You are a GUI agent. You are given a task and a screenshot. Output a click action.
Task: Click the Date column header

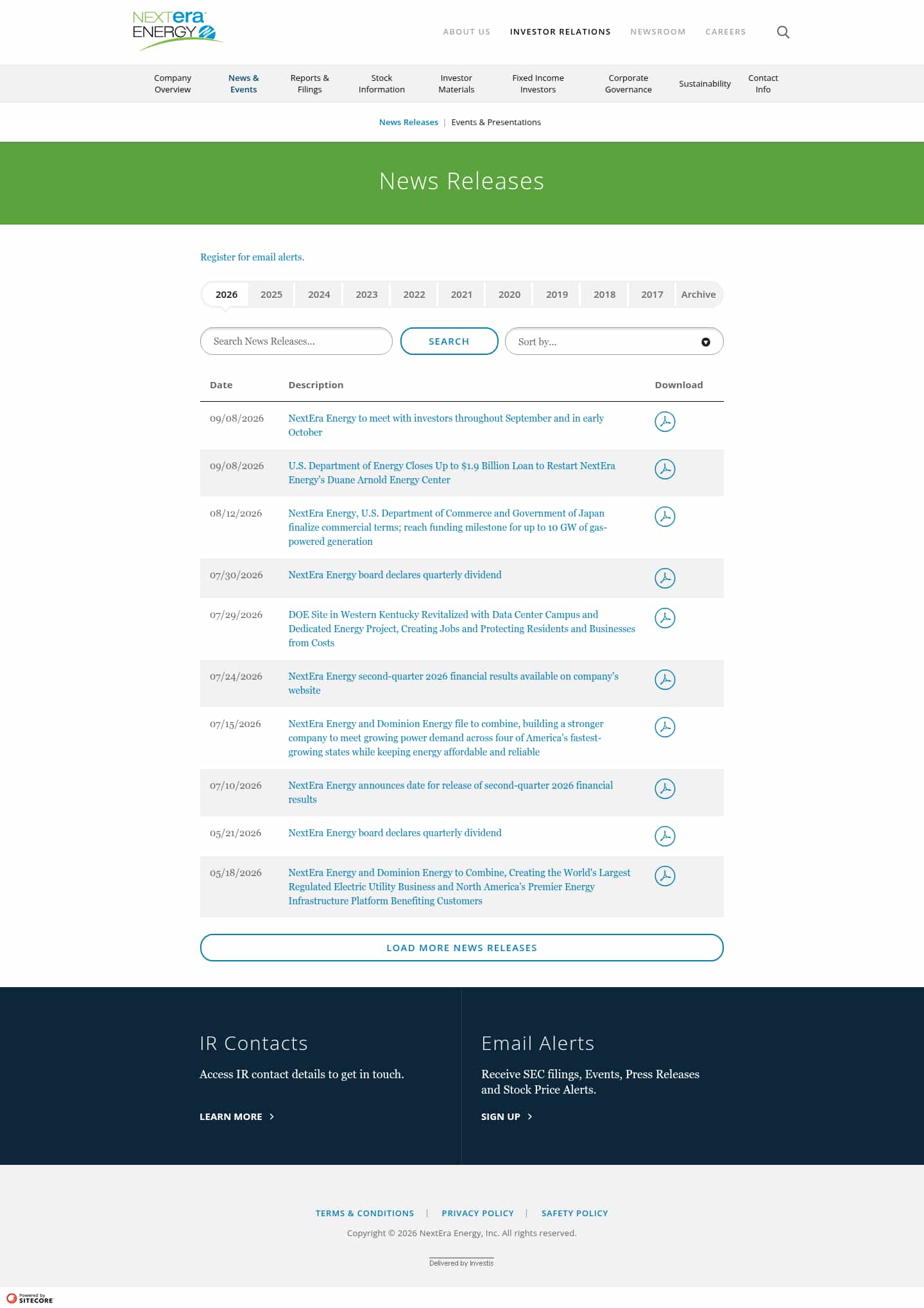[x=221, y=385]
